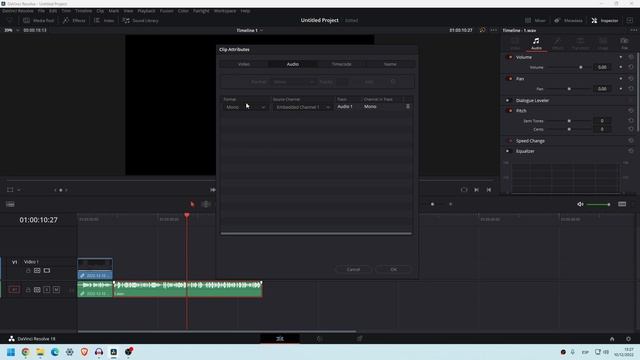This screenshot has width=640, height=360.
Task: Adjust the Cents slider handle
Action: coord(569,129)
